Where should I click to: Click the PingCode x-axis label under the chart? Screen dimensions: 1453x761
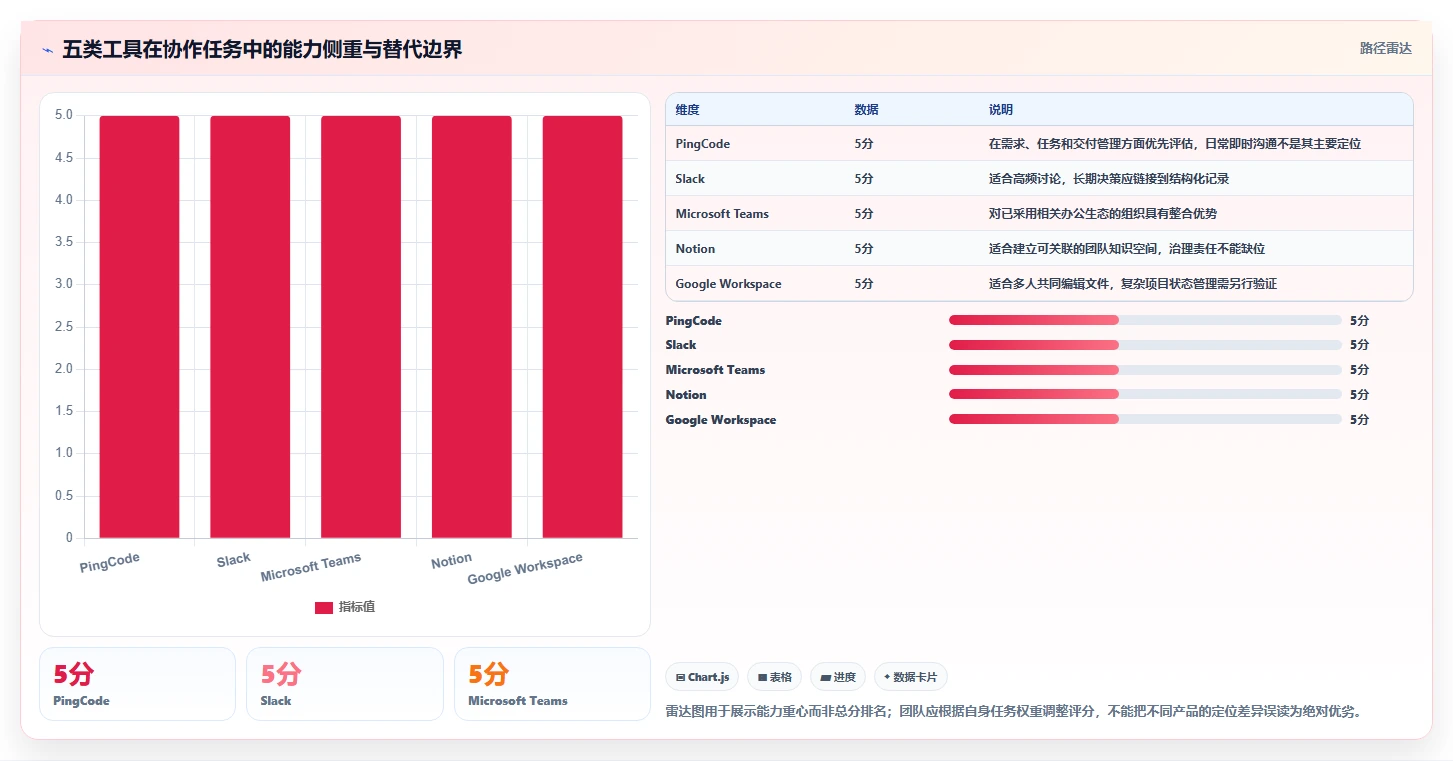click(110, 563)
